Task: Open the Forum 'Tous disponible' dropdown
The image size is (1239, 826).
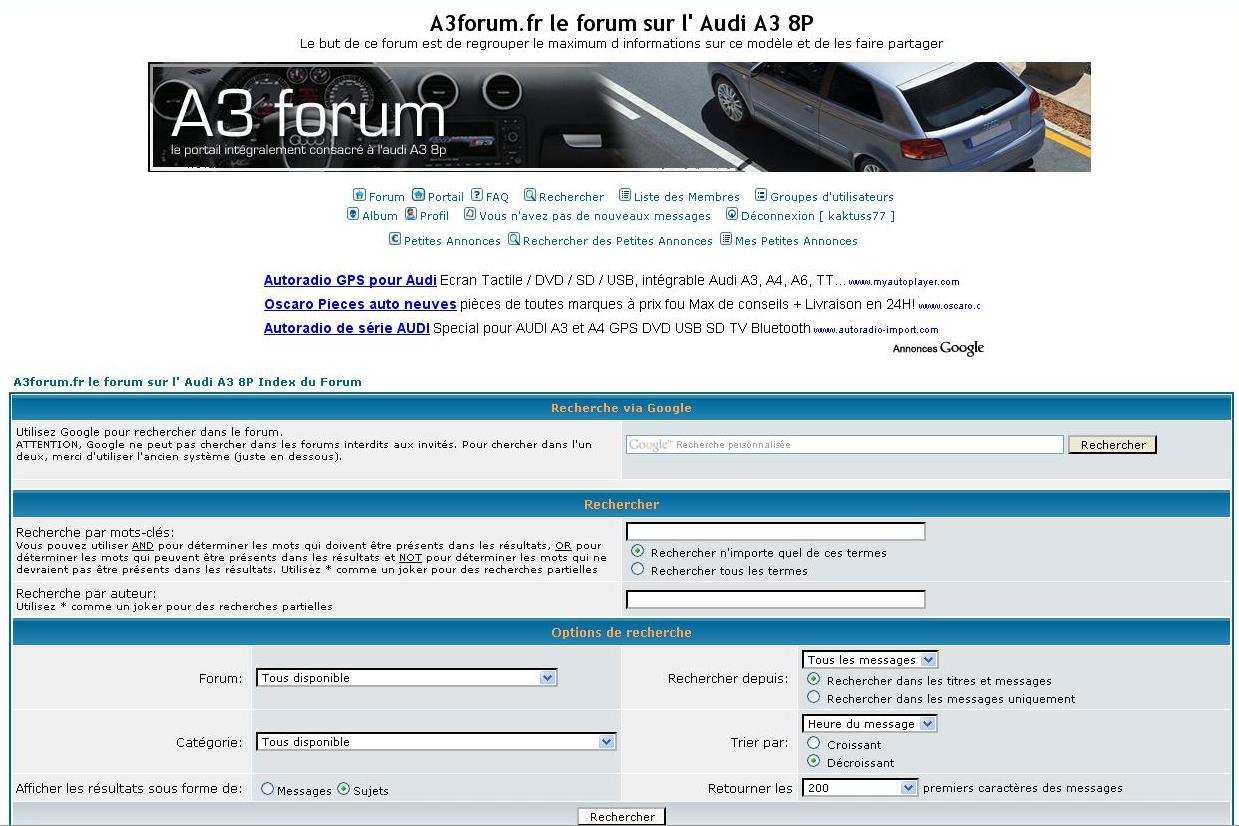Action: click(x=406, y=678)
